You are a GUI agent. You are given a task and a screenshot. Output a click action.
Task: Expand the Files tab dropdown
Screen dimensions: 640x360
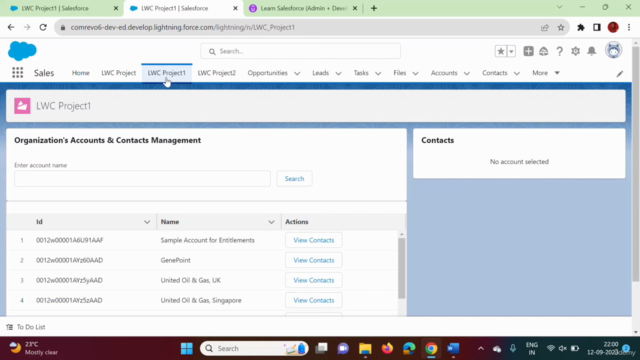(x=416, y=73)
